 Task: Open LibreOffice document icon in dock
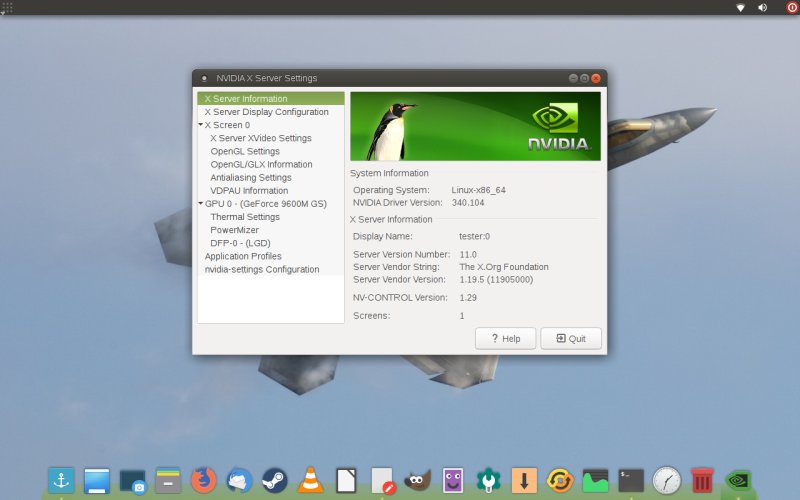pos(346,481)
